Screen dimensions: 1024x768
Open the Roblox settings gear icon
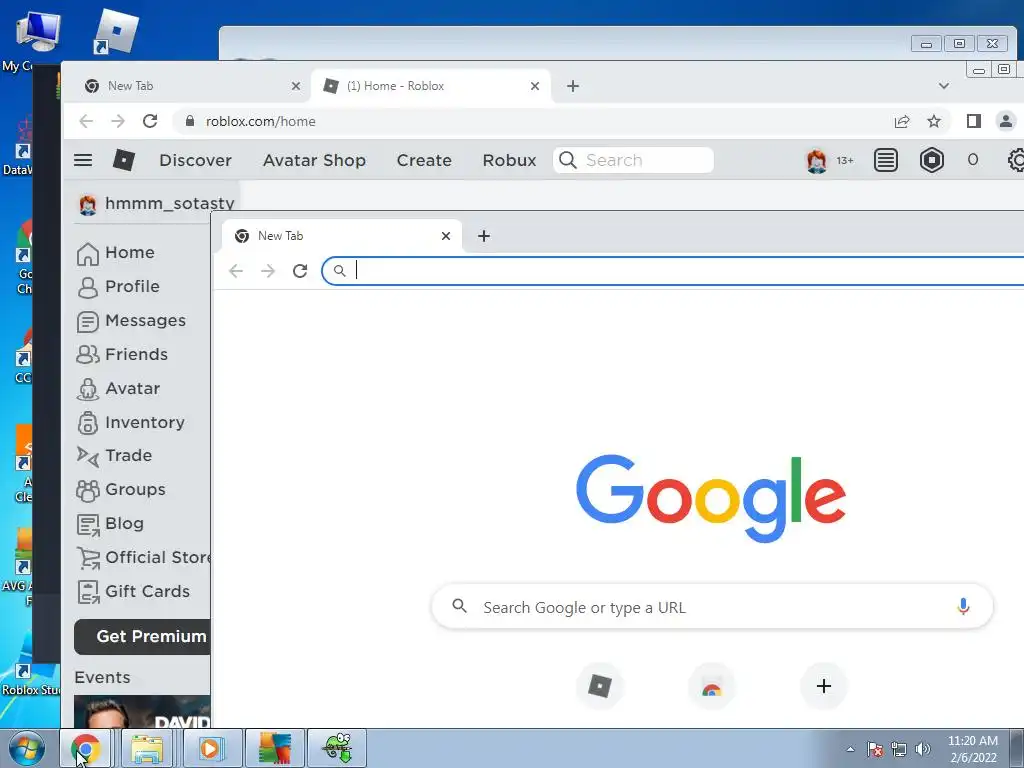1016,160
